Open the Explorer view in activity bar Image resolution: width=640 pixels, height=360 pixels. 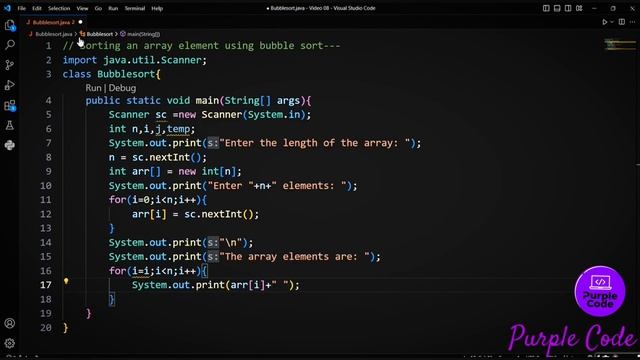pyautogui.click(x=10, y=26)
